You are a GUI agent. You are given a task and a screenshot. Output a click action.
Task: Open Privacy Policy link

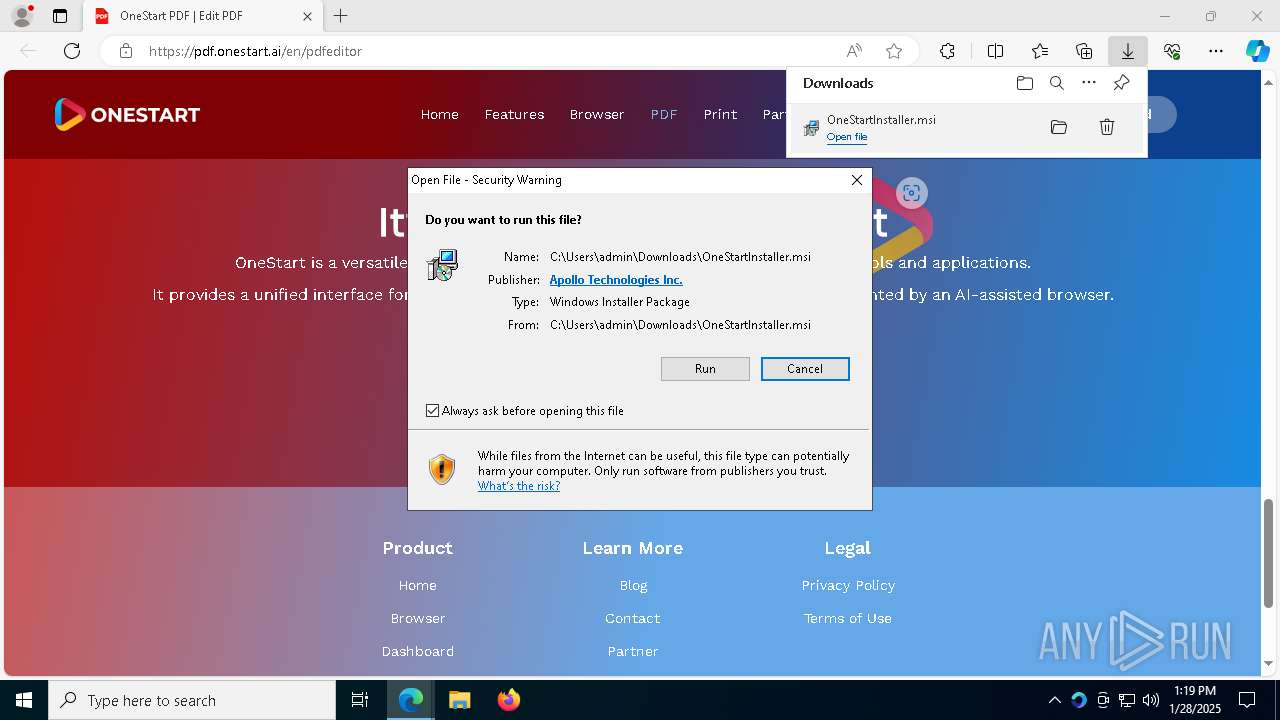[x=848, y=585]
